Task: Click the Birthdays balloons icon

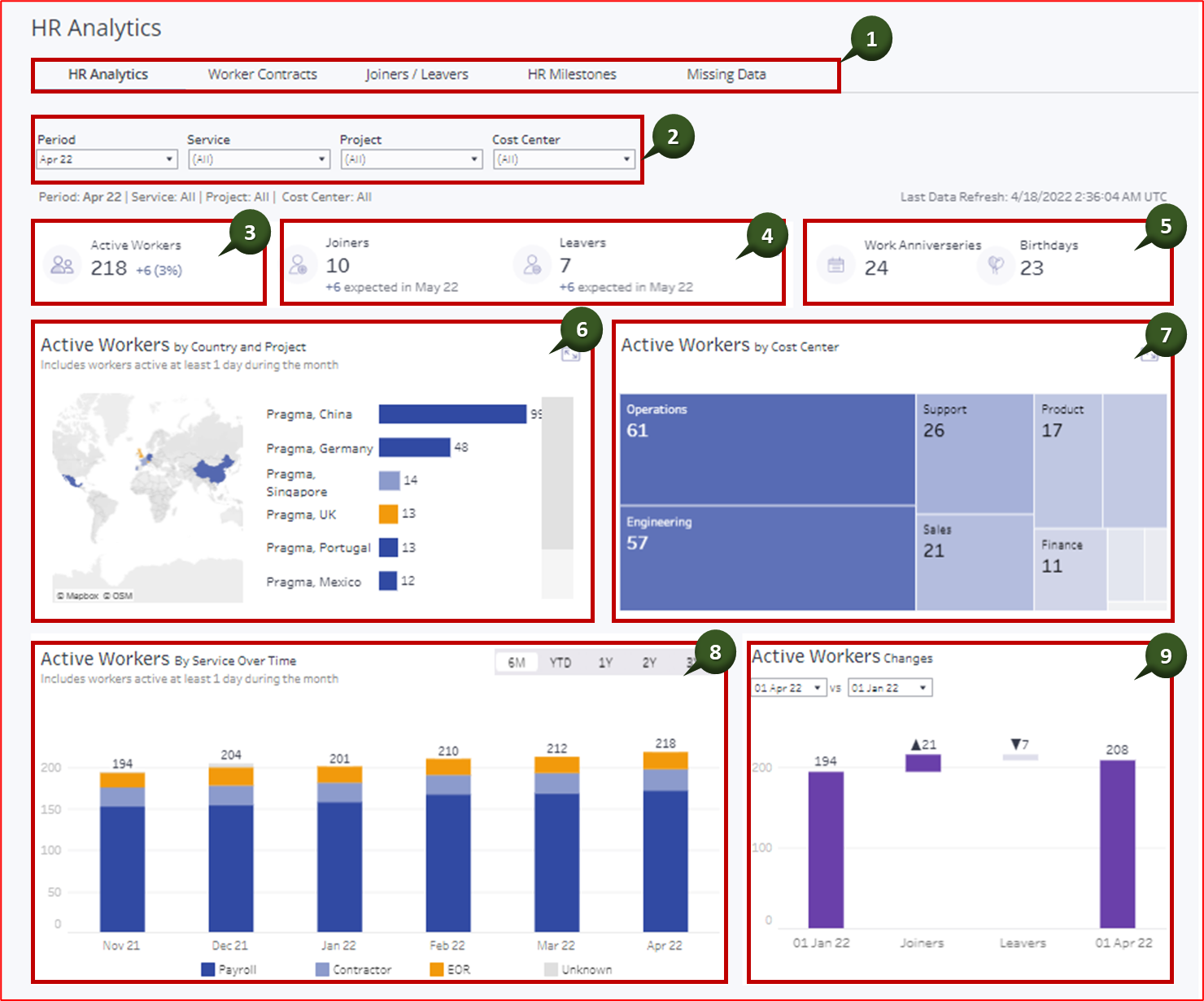Action: pyautogui.click(x=993, y=265)
